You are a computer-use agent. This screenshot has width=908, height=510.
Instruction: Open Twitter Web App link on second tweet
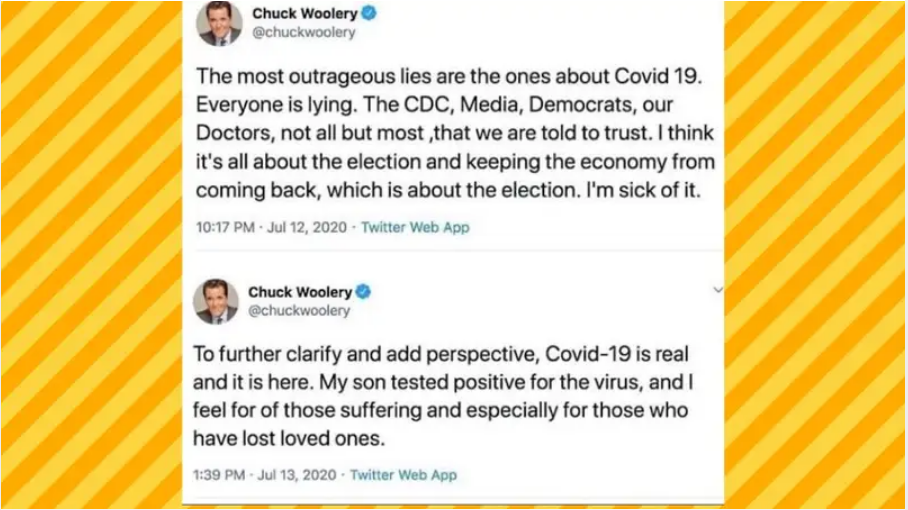tap(403, 474)
